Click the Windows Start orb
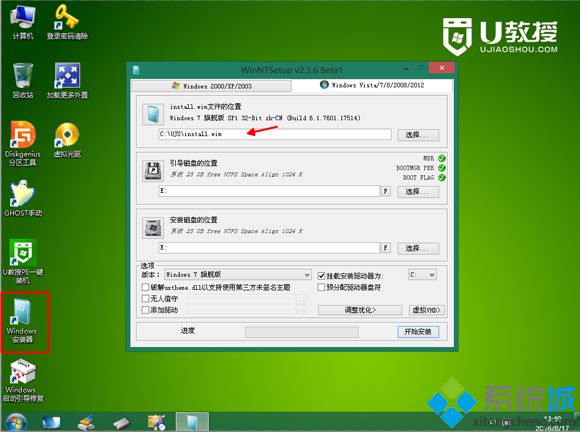Image resolution: width=580 pixels, height=432 pixels. pyautogui.click(x=16, y=422)
